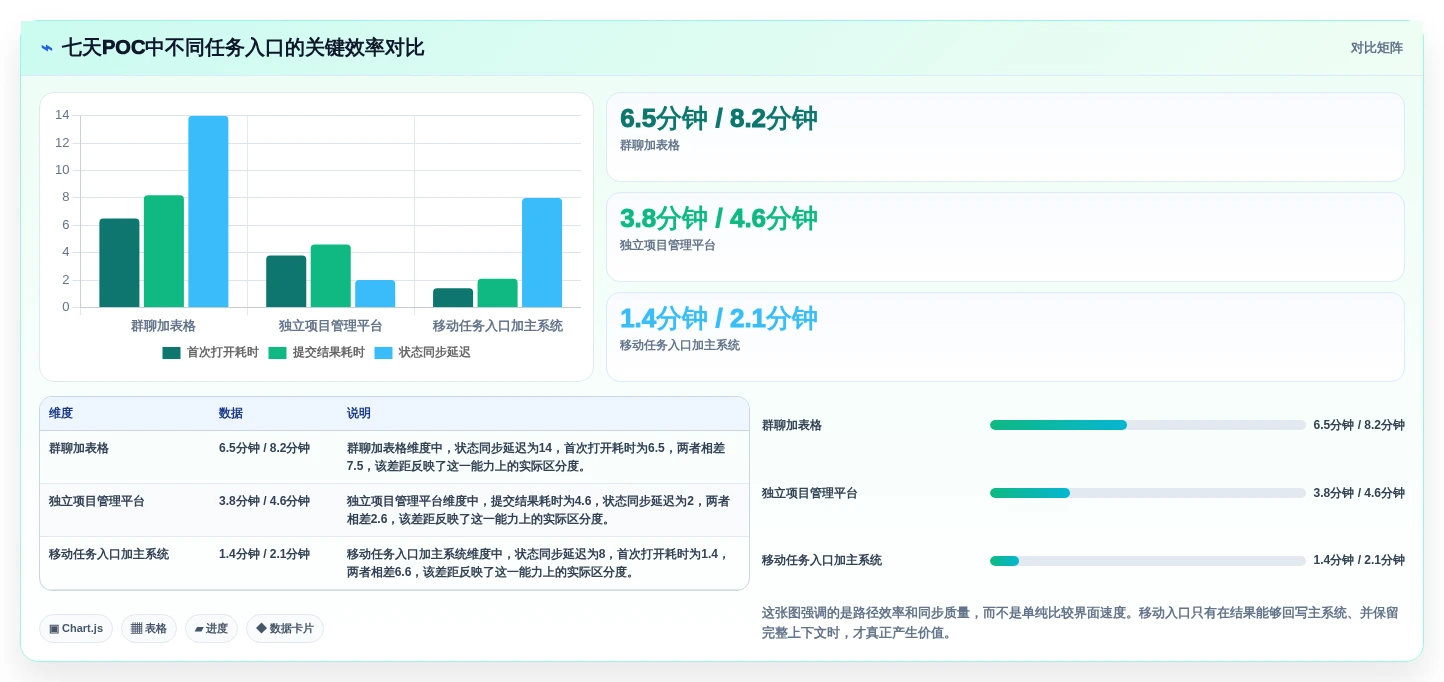The height and width of the screenshot is (682, 1444).
Task: Click the y-axis value 14 on chart
Action: click(x=62, y=115)
